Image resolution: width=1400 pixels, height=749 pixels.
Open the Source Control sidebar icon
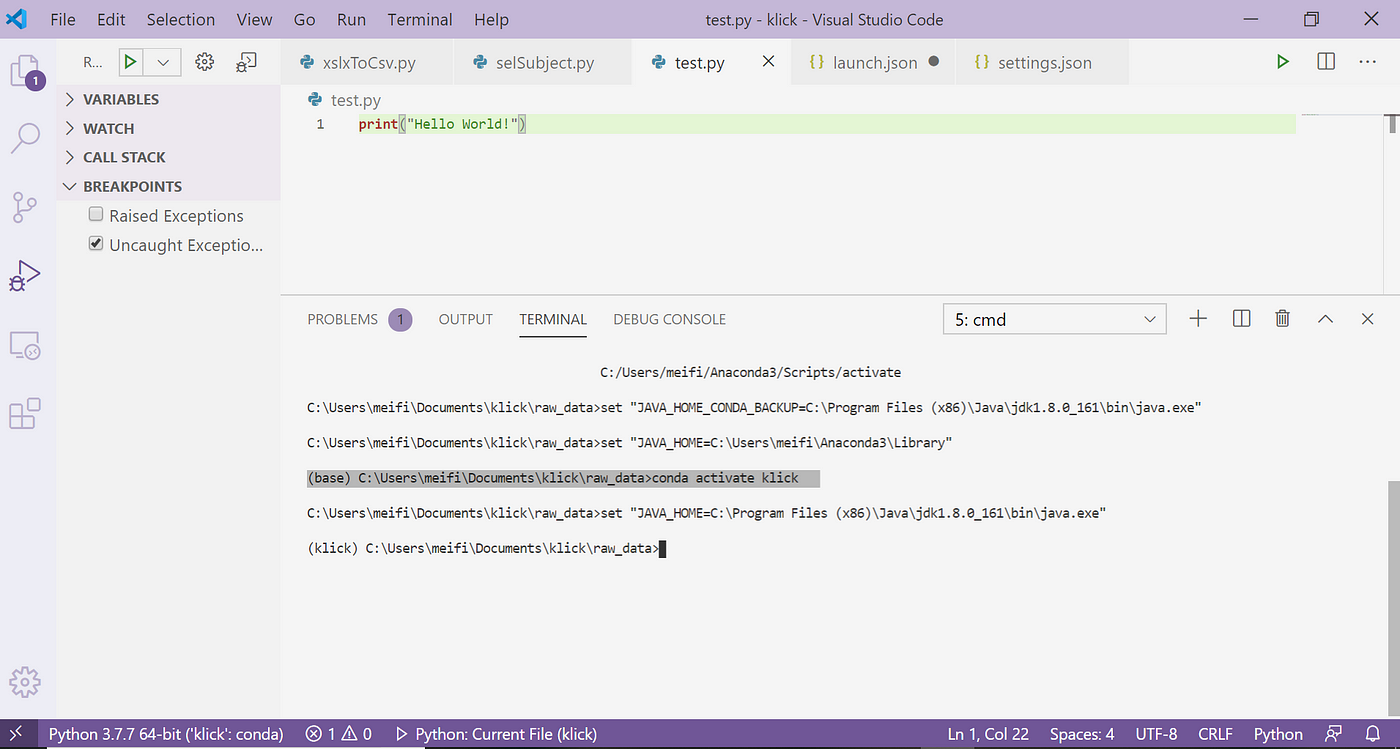[x=25, y=207]
